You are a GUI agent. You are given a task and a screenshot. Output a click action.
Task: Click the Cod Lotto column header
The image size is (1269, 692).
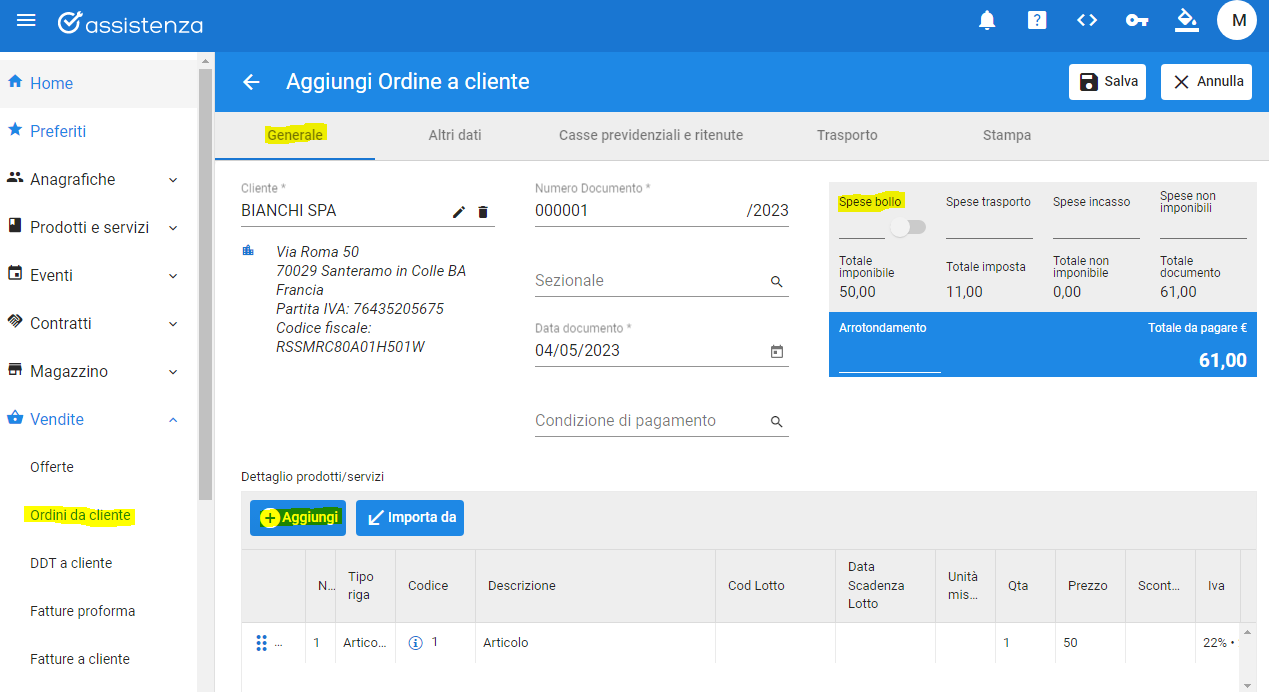point(775,586)
